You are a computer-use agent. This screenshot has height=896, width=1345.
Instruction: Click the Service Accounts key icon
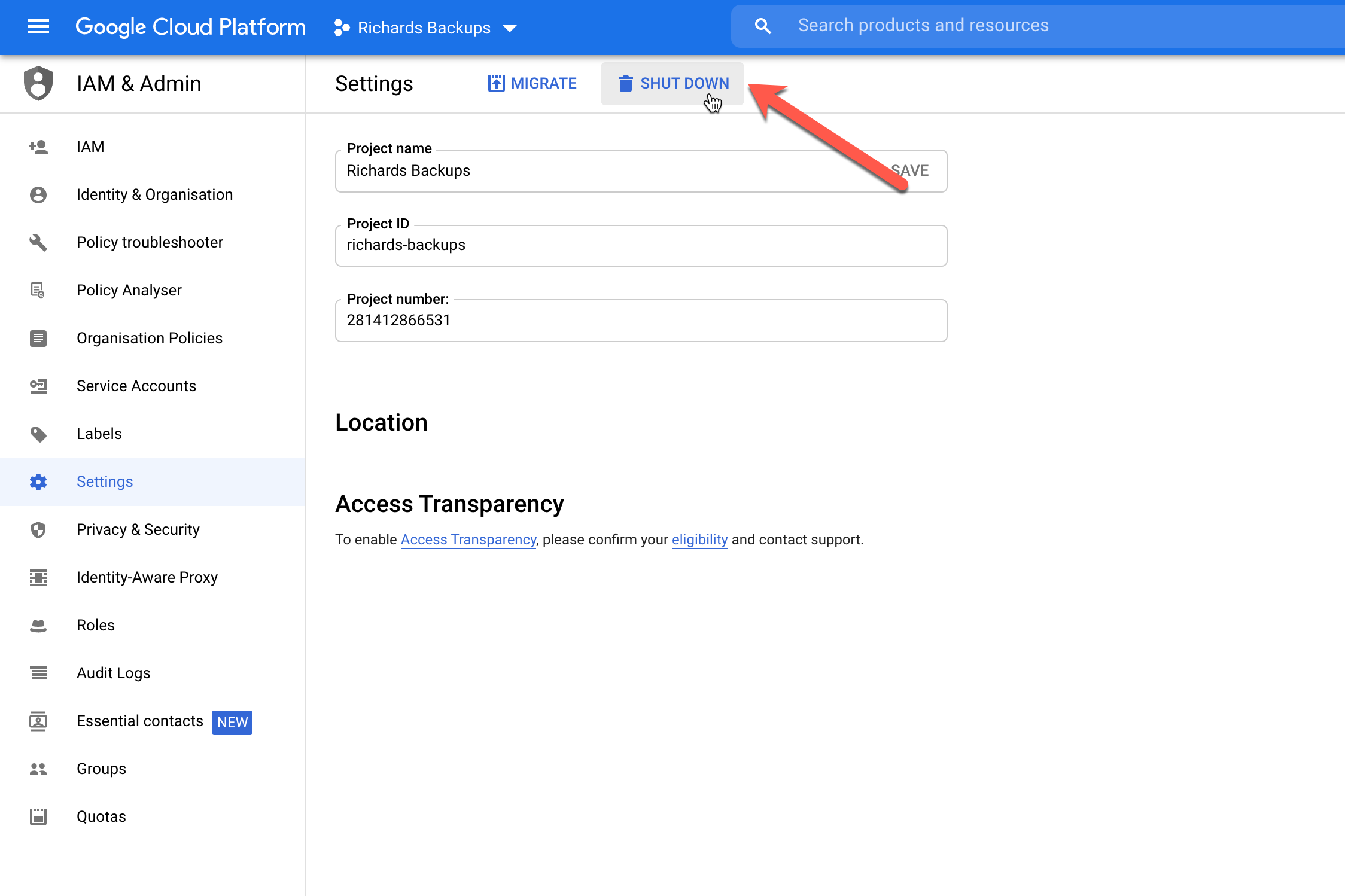click(38, 386)
